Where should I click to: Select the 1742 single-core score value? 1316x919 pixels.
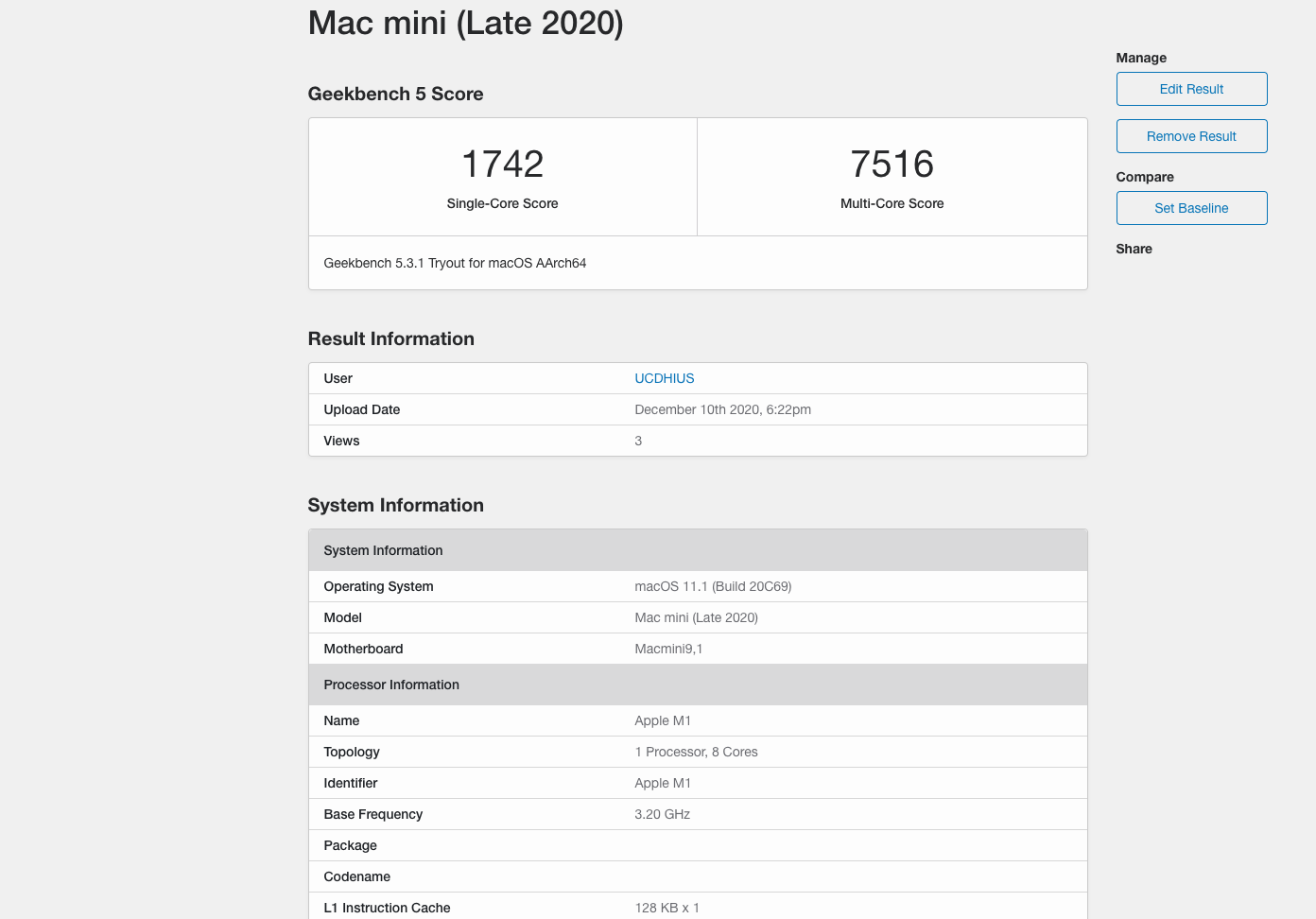coord(502,165)
